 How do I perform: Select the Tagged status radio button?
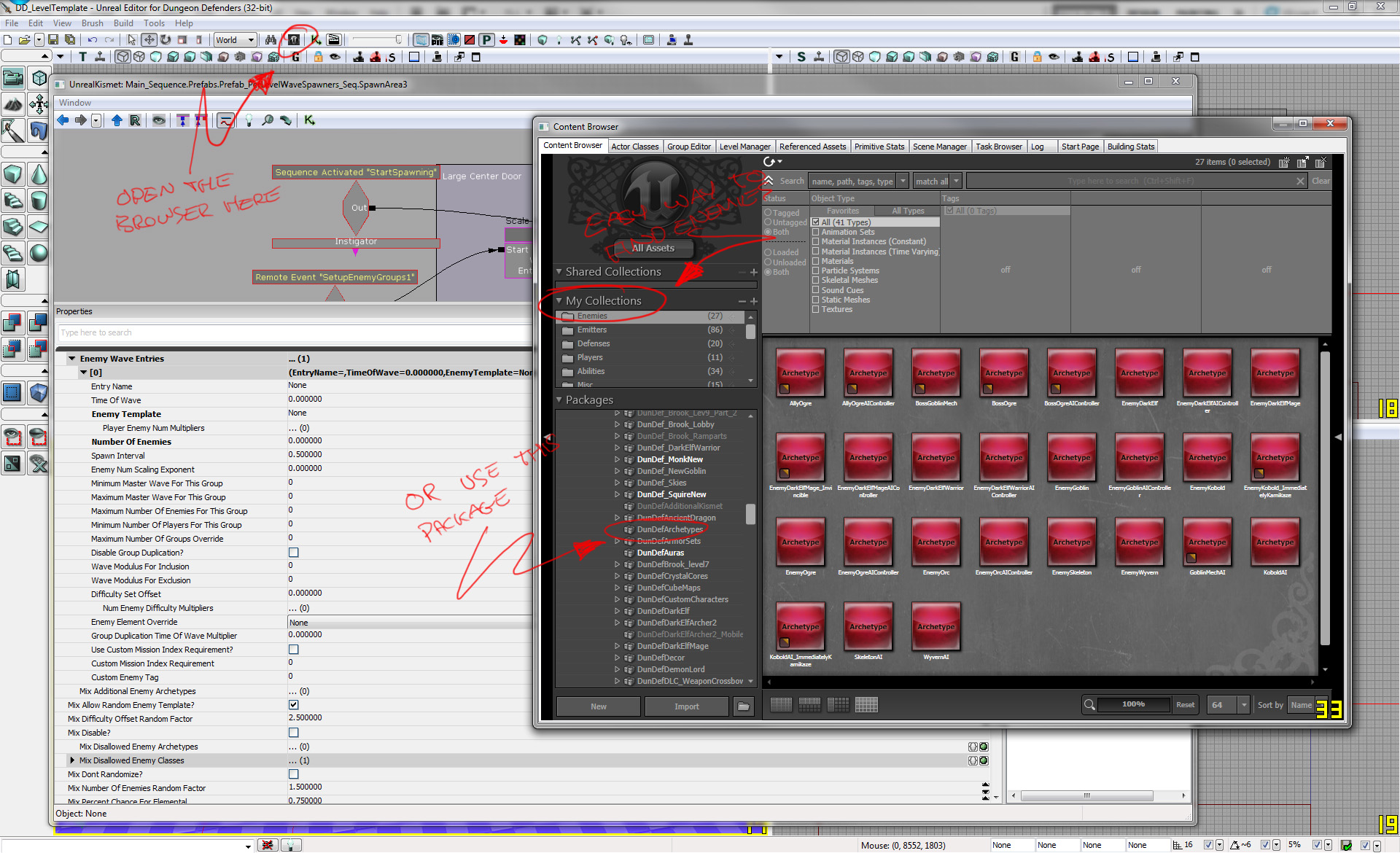768,213
